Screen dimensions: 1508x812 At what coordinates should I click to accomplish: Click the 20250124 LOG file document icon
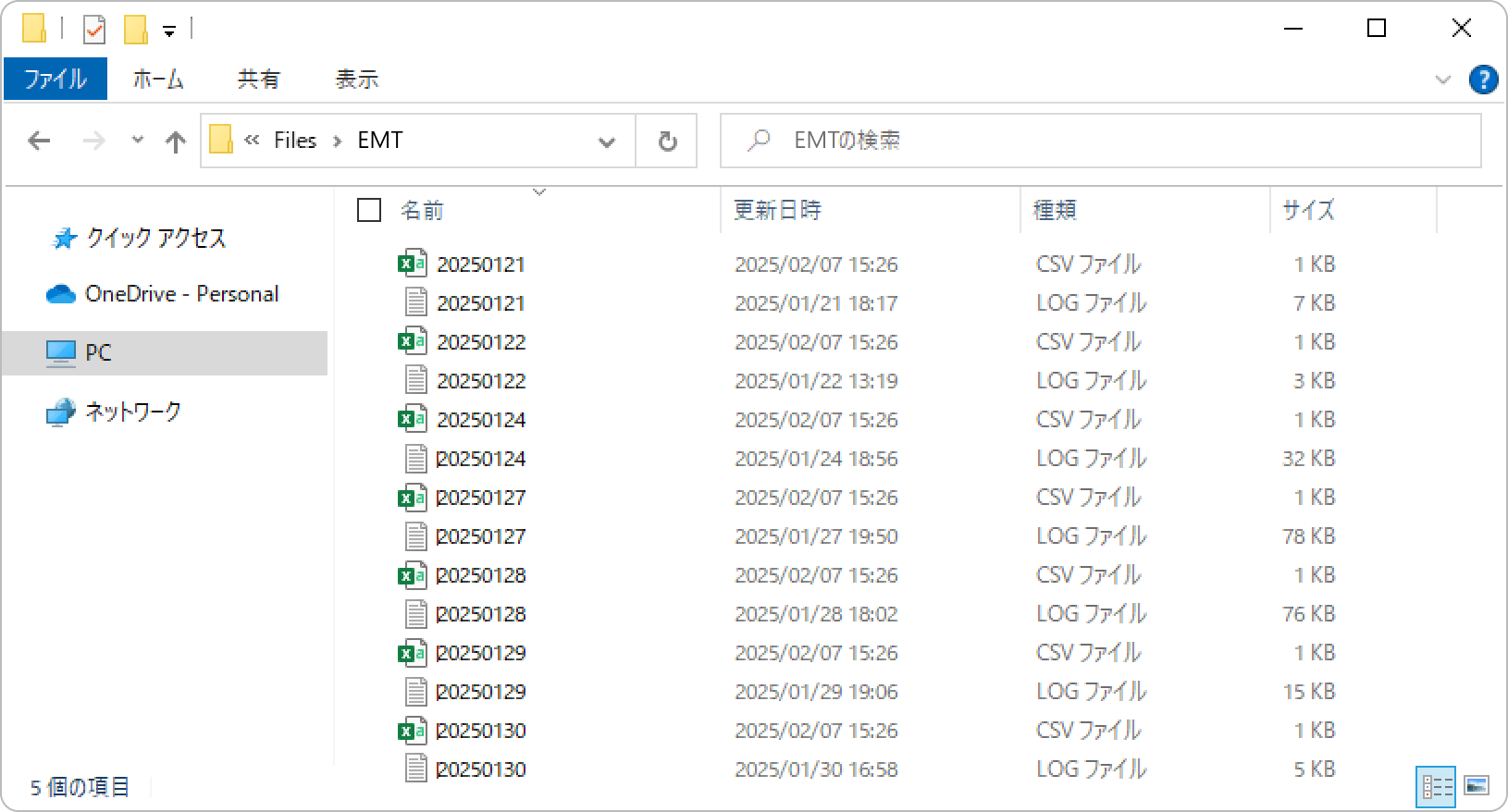(x=416, y=458)
